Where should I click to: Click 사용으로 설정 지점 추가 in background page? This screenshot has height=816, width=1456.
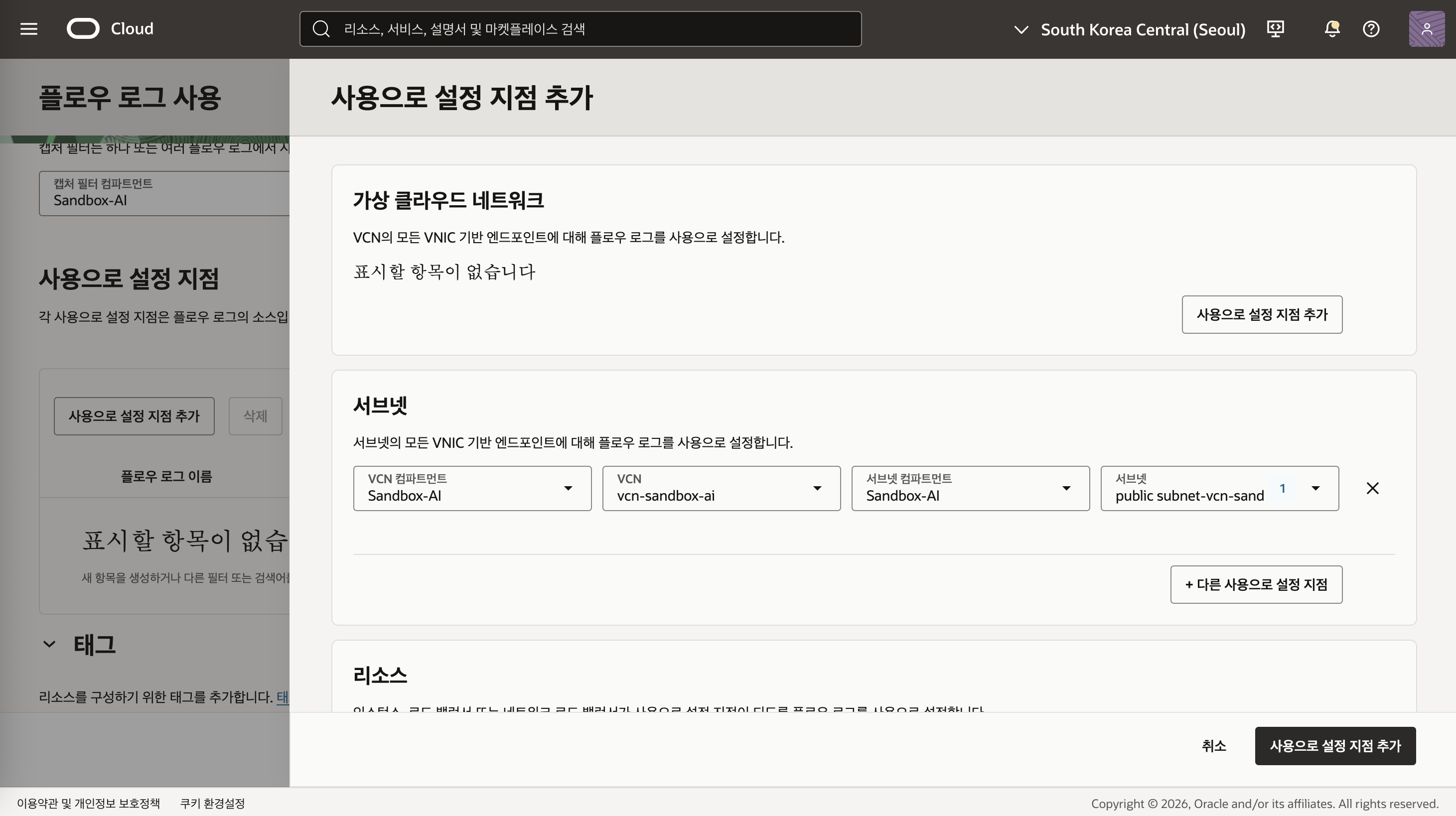point(134,416)
